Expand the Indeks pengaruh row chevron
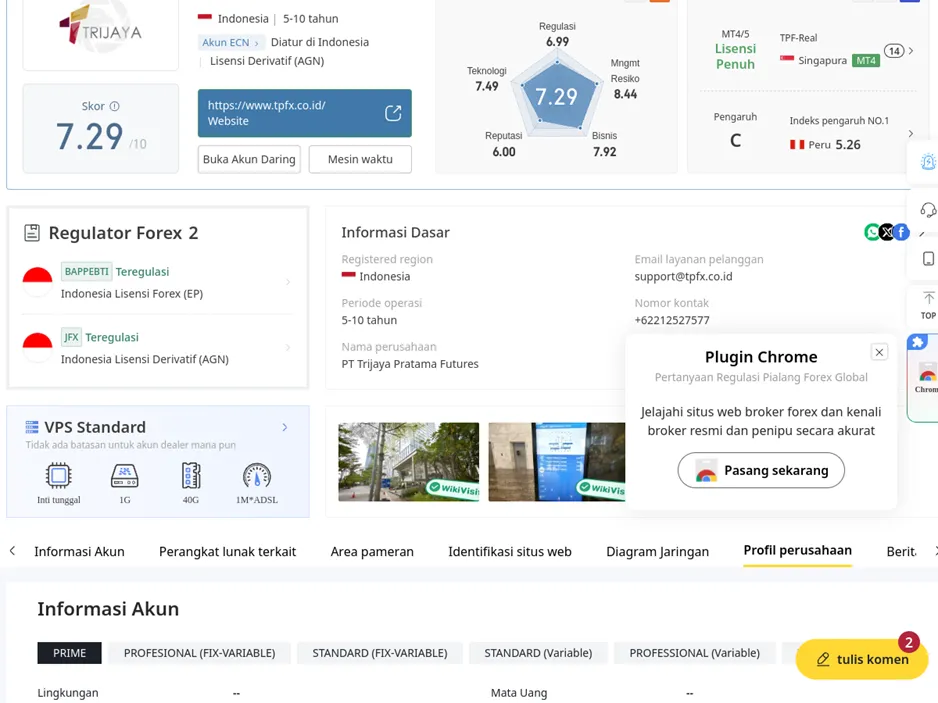The image size is (938, 703). (911, 133)
